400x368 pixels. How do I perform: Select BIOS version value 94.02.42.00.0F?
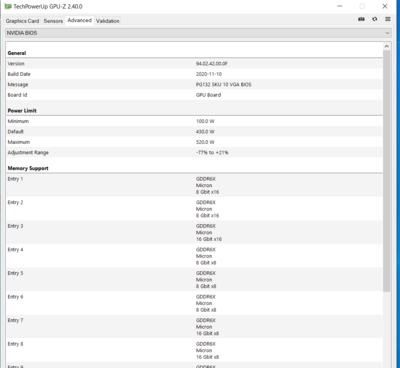pos(212,64)
